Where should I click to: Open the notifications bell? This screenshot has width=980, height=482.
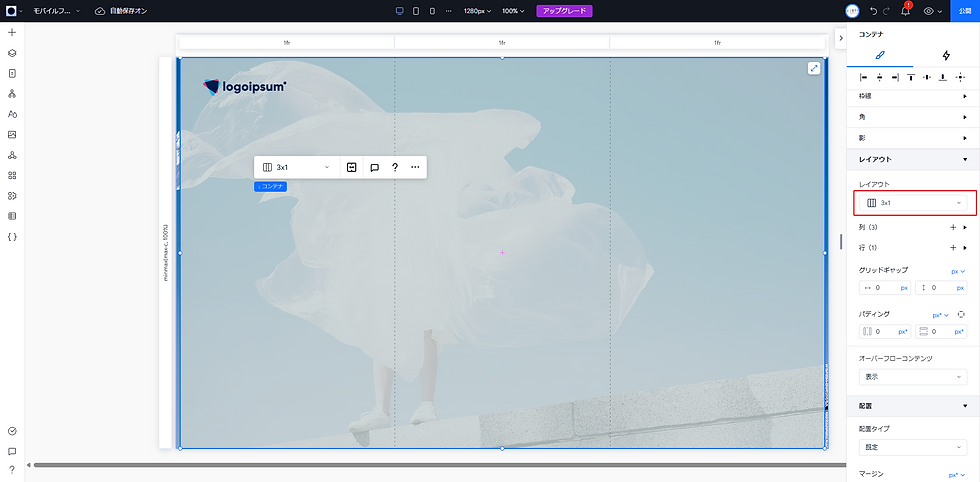tap(905, 11)
